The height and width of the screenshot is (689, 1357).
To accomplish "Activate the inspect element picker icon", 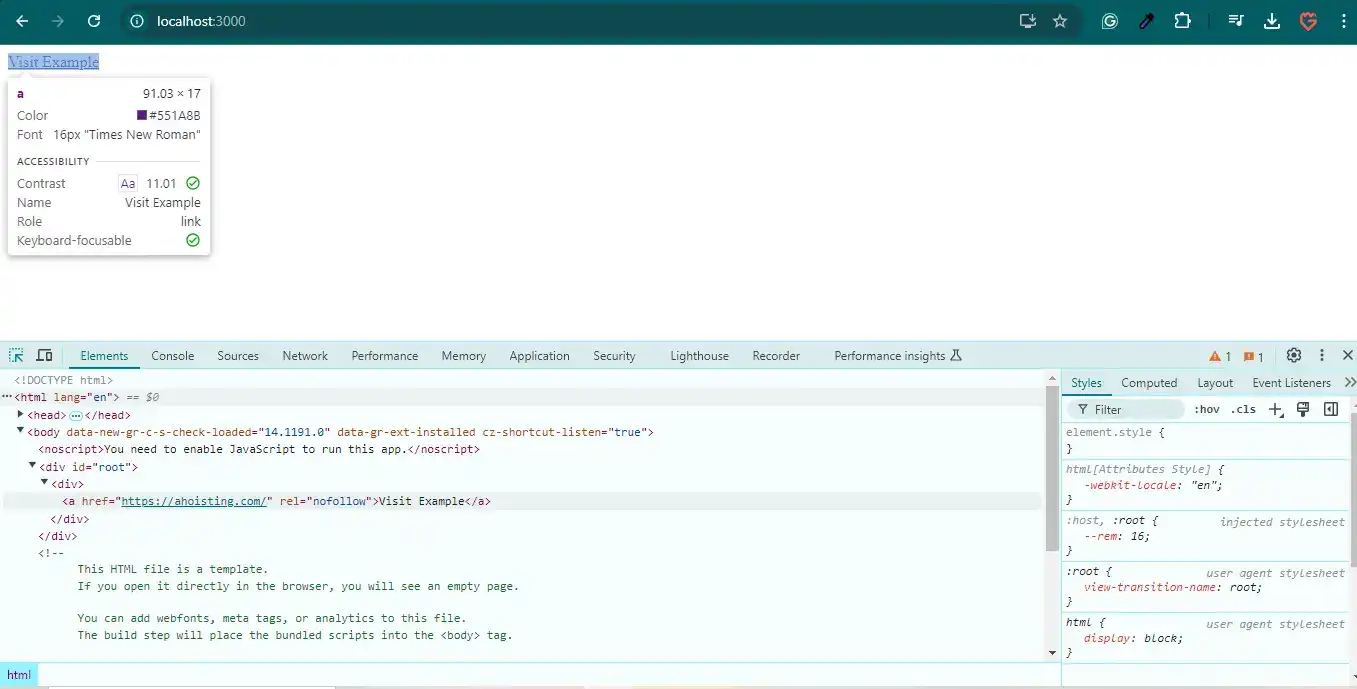I will point(17,356).
